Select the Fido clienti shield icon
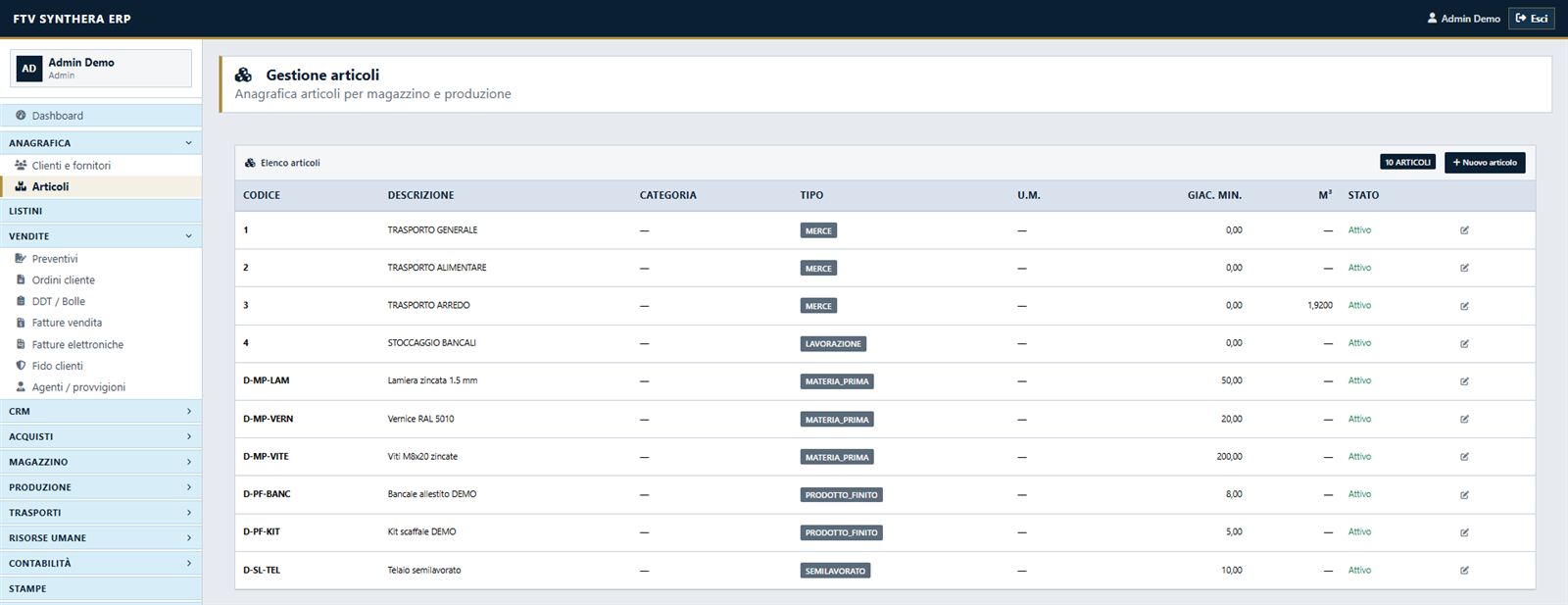 tap(21, 366)
